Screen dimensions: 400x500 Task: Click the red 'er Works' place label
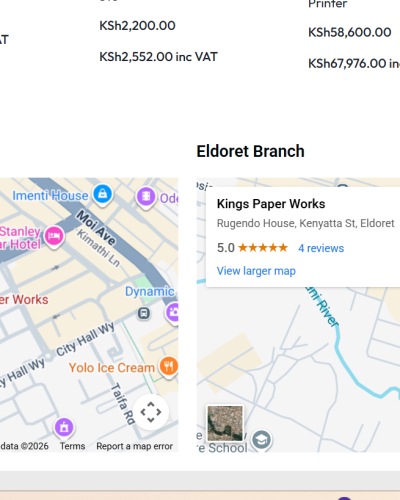point(24,300)
